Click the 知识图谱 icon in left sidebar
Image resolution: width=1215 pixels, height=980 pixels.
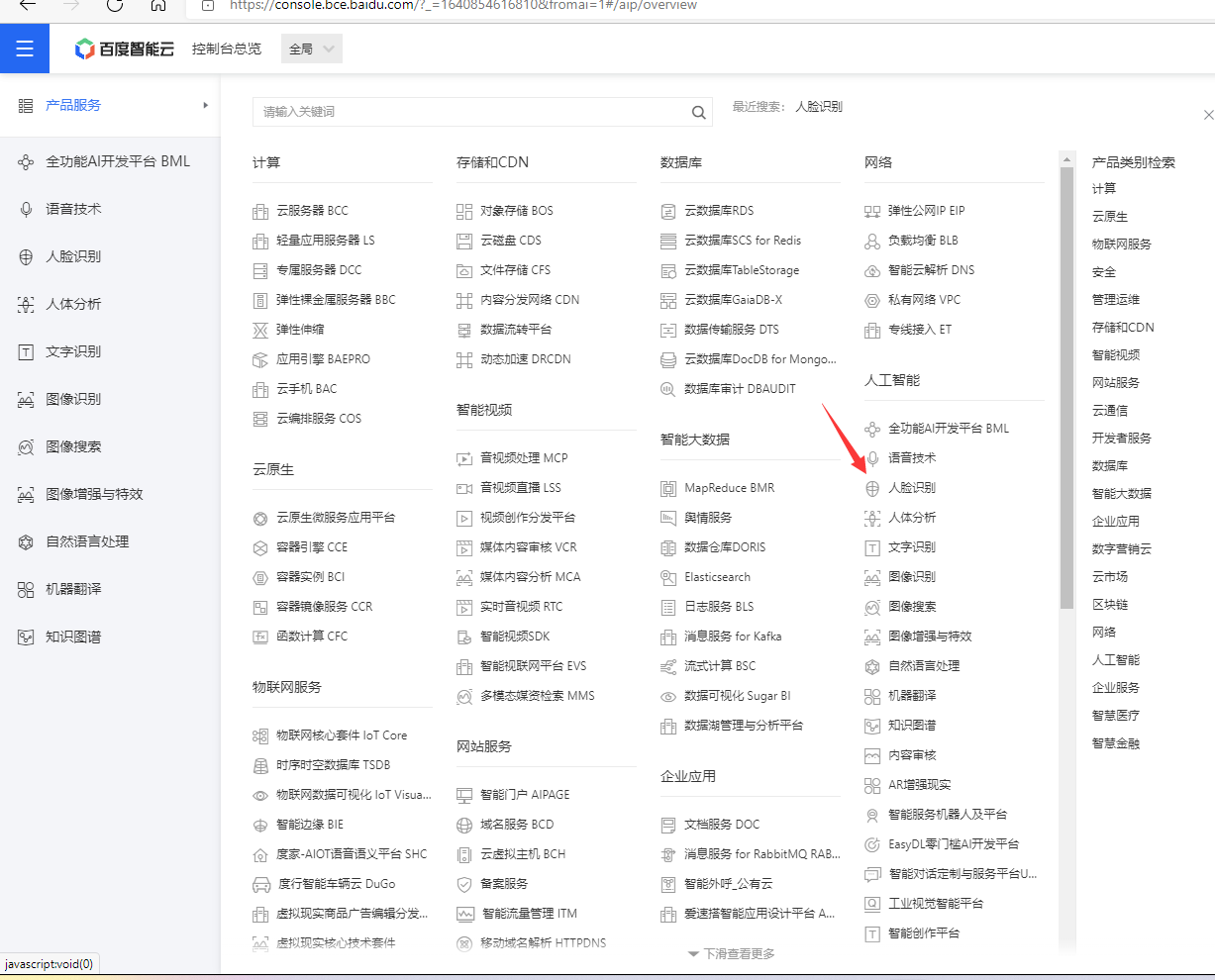[26, 637]
